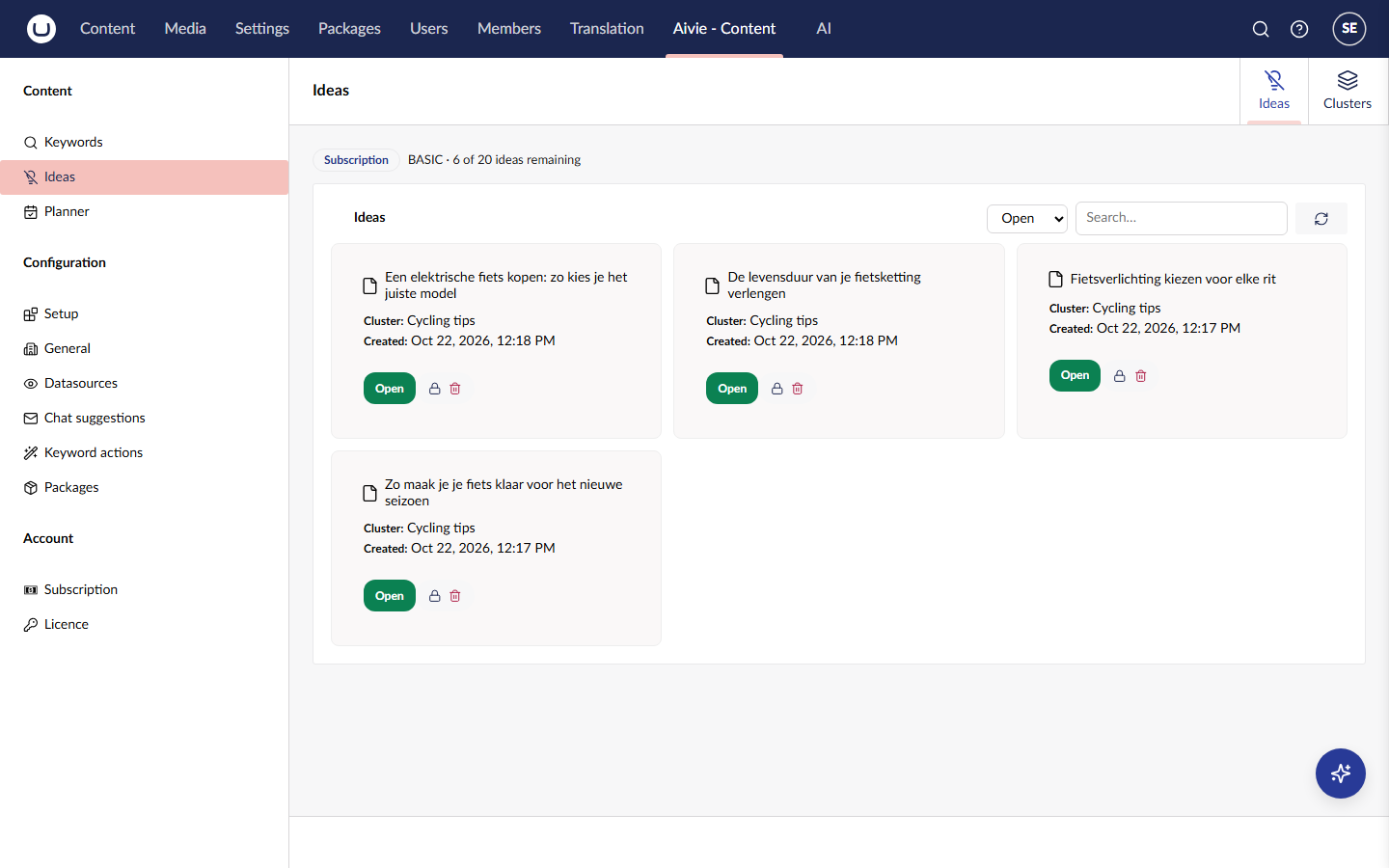This screenshot has height=868, width=1389.
Task: Open the AI top menu item
Action: 824,29
